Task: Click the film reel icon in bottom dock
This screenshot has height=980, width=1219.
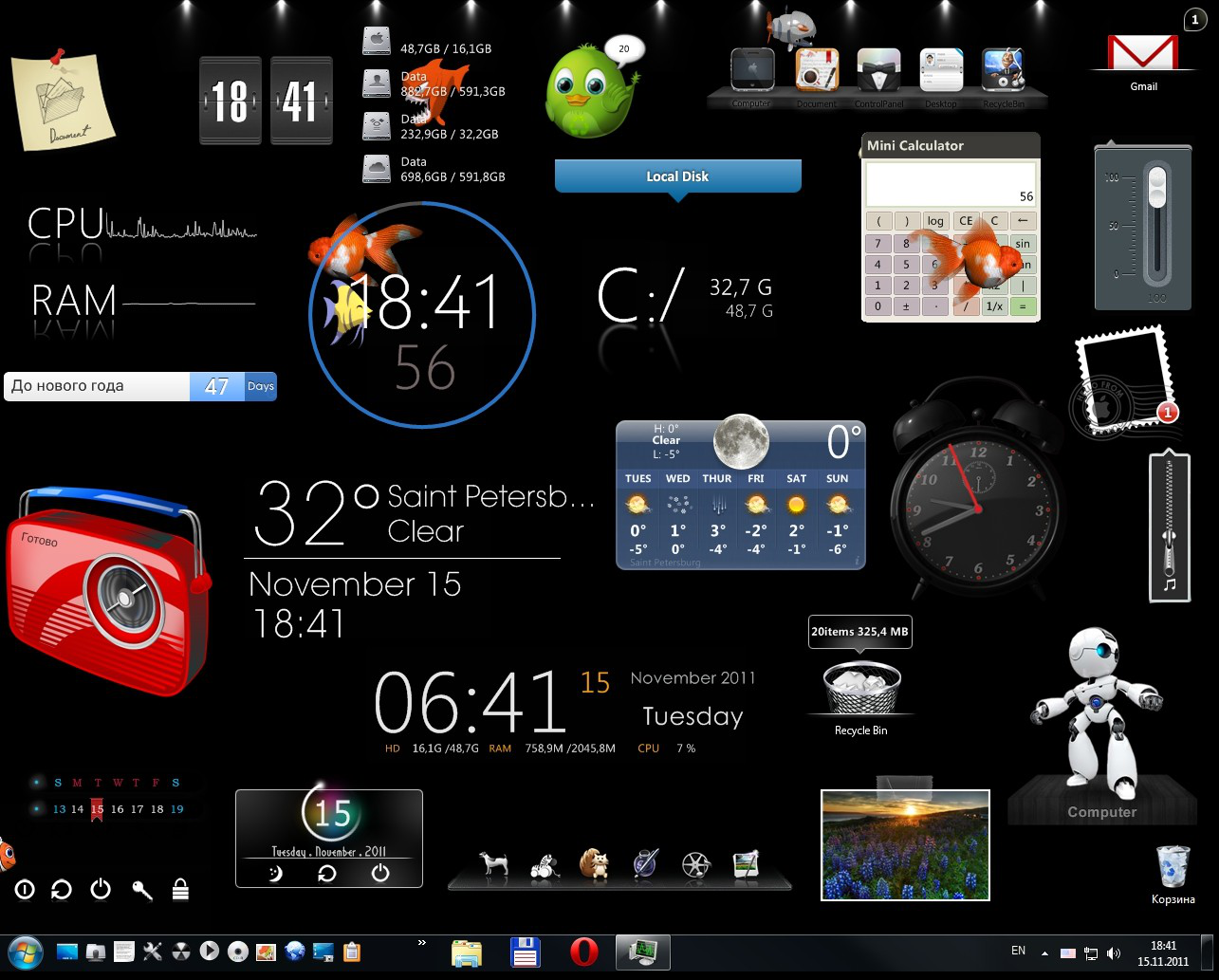Action: (696, 864)
